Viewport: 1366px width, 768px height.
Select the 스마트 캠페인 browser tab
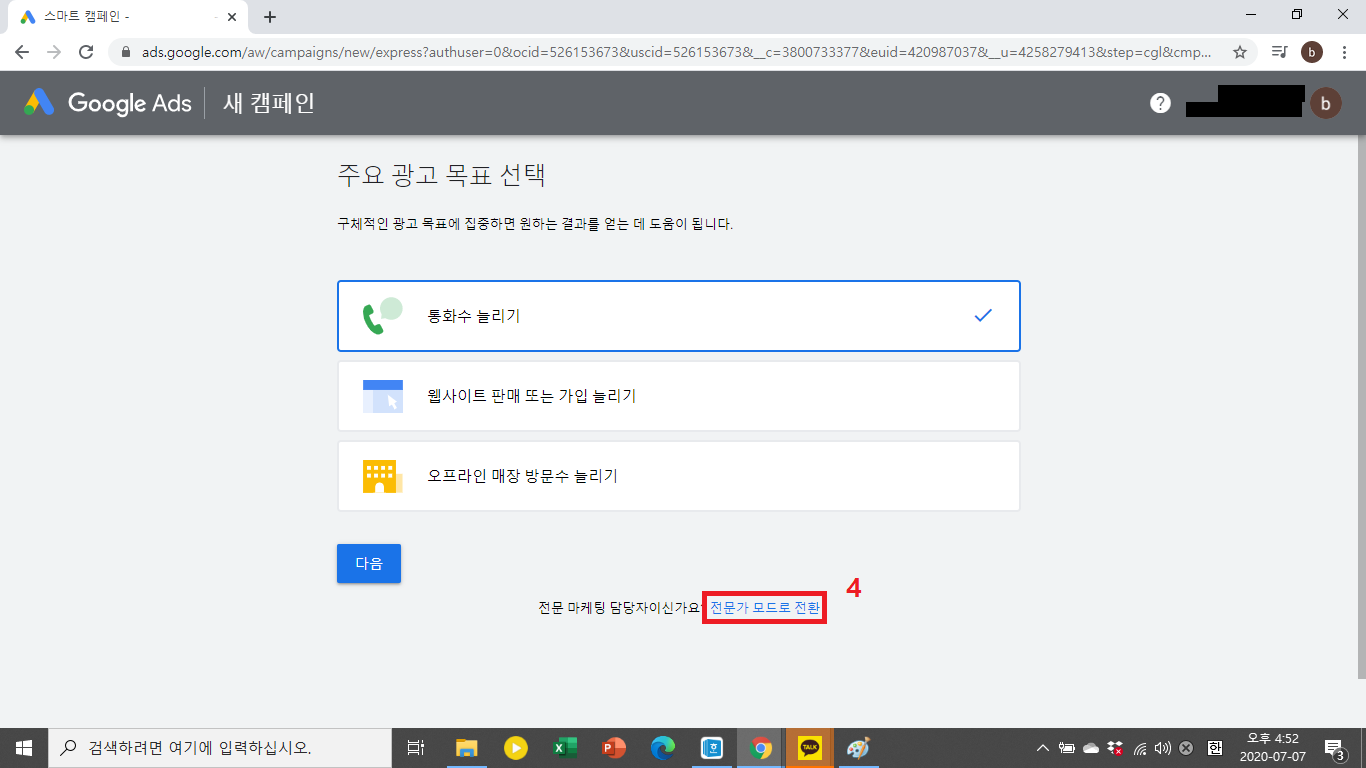(x=128, y=17)
